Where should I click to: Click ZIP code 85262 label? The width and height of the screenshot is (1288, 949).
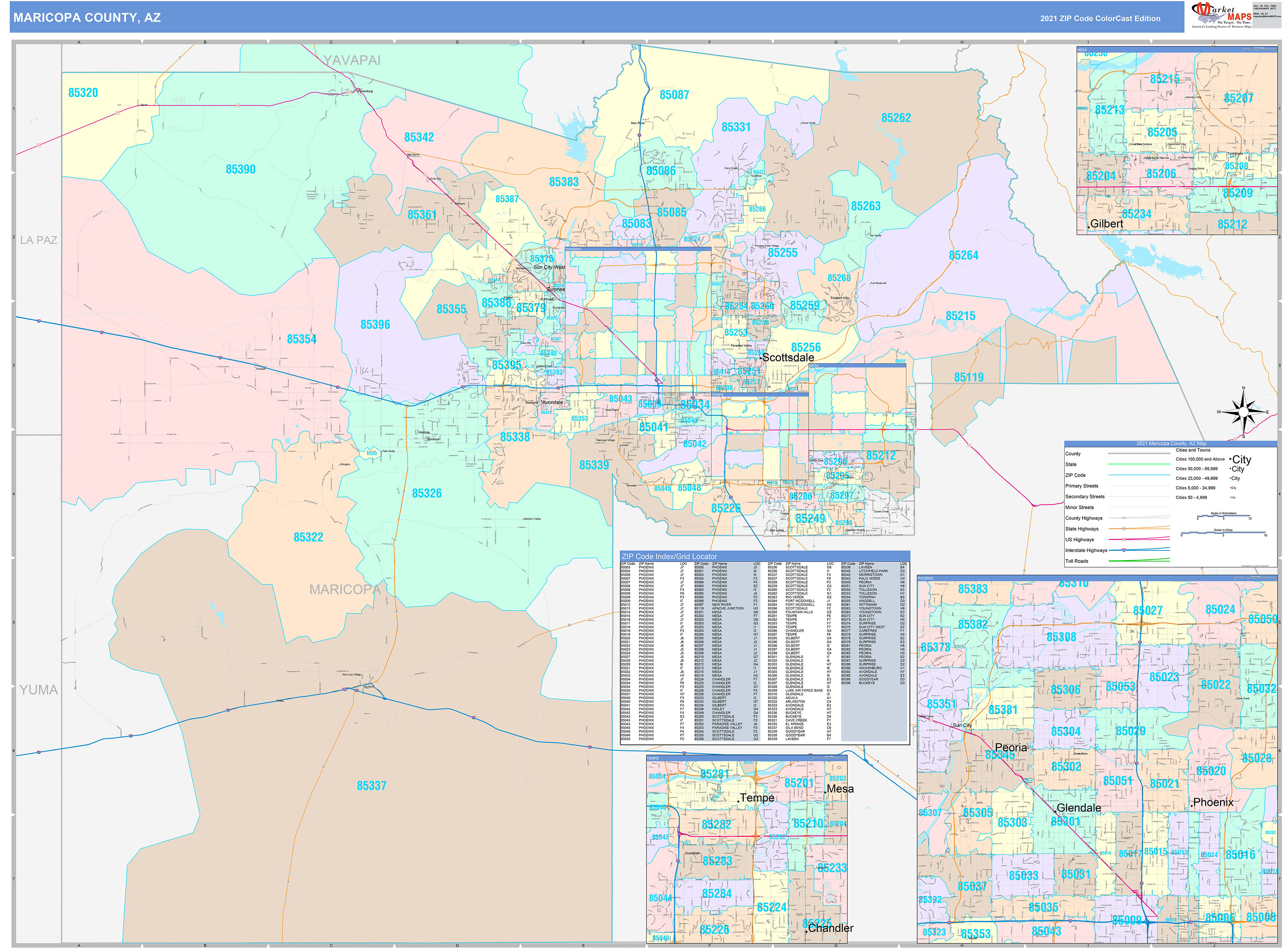click(896, 118)
